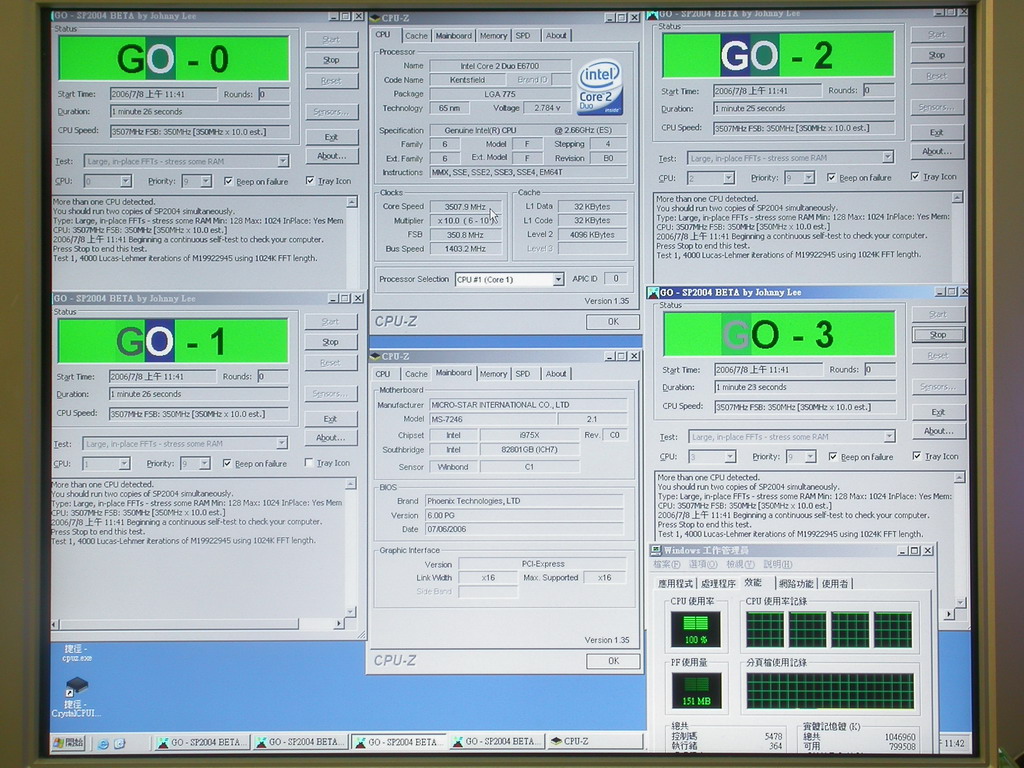Open the Windows Start button on the taskbar
Image resolution: width=1024 pixels, height=768 pixels.
(69, 743)
